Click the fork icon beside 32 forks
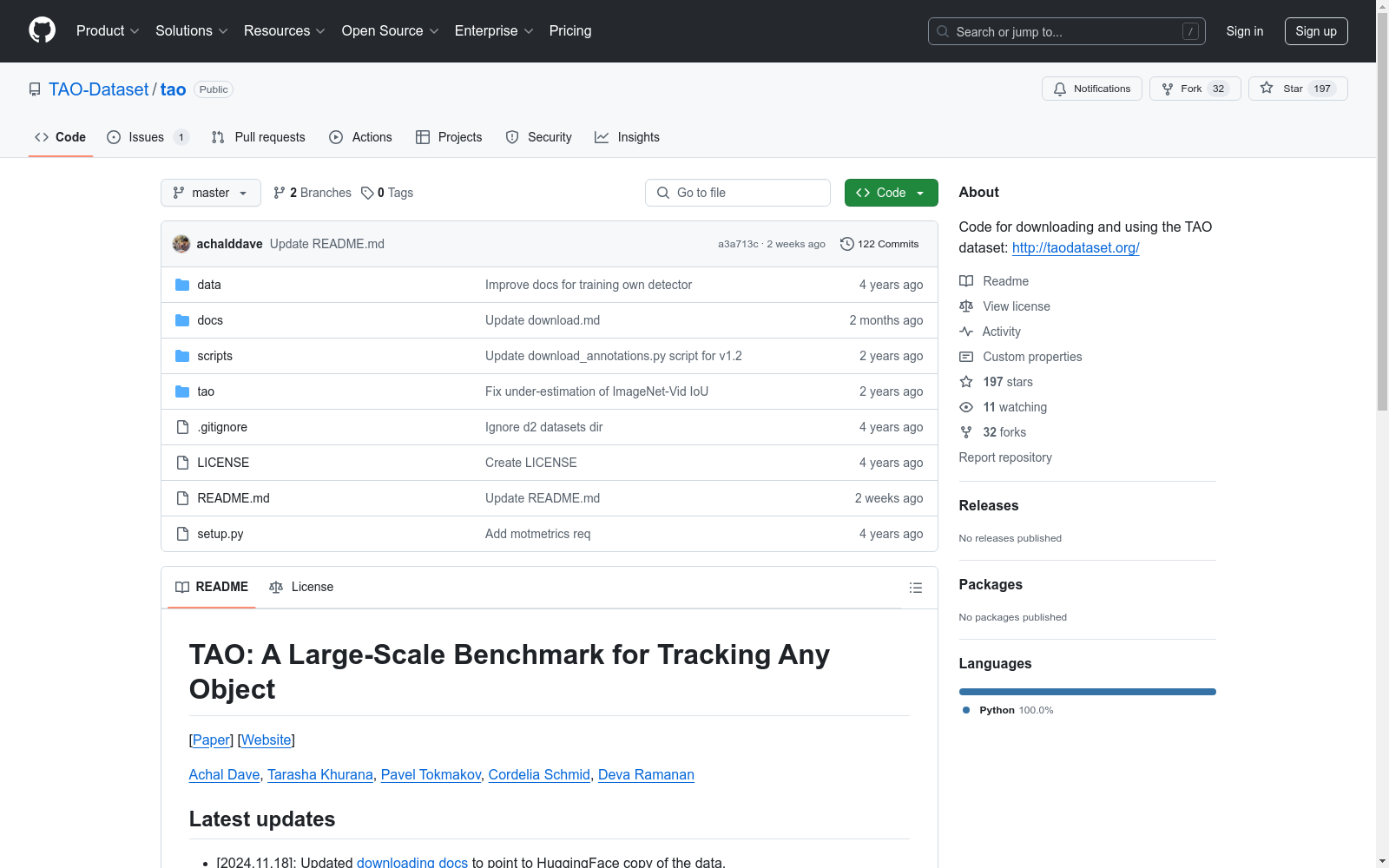This screenshot has width=1389, height=868. pos(966,432)
